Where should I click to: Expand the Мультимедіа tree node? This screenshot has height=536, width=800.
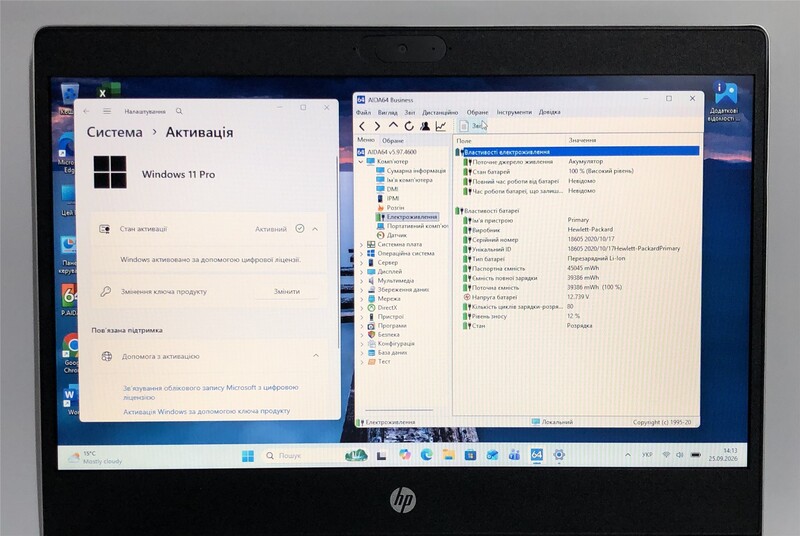tap(361, 281)
